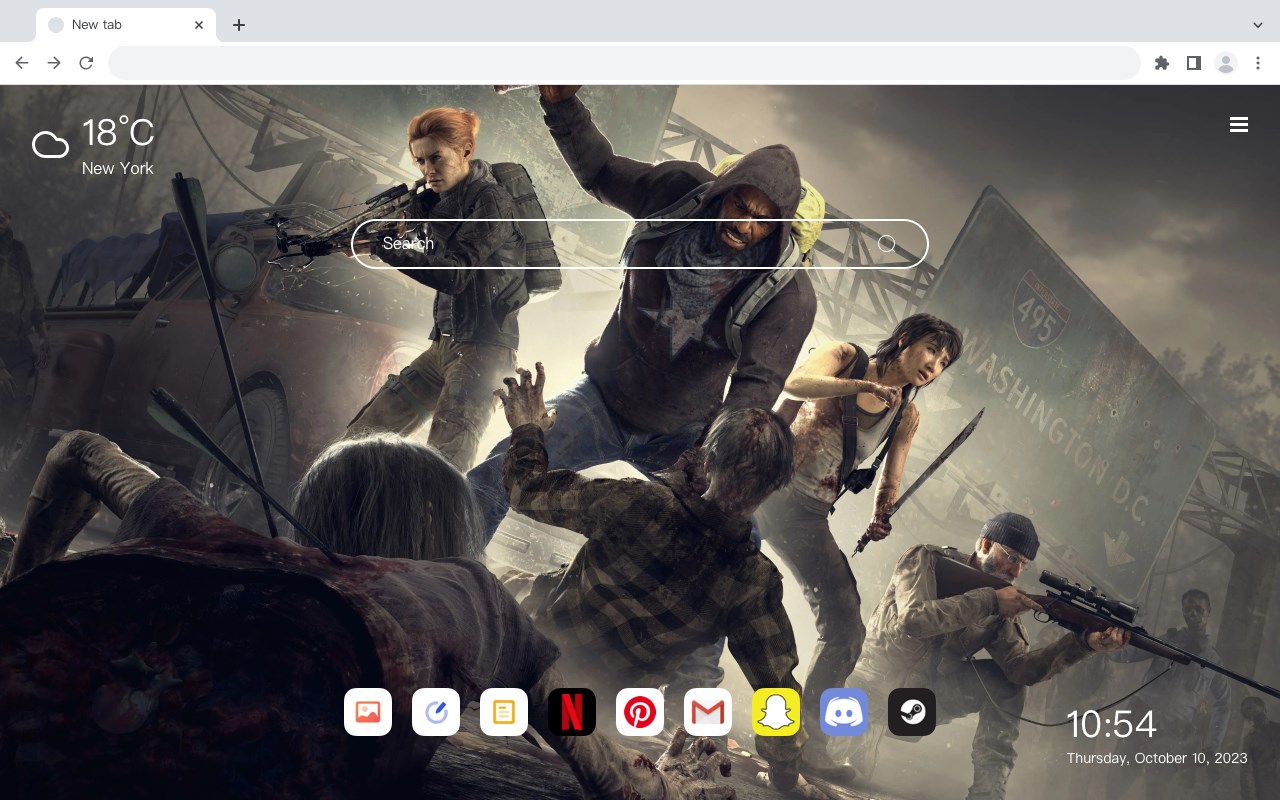Close the New tab tab
The height and width of the screenshot is (800, 1280).
coord(199,25)
